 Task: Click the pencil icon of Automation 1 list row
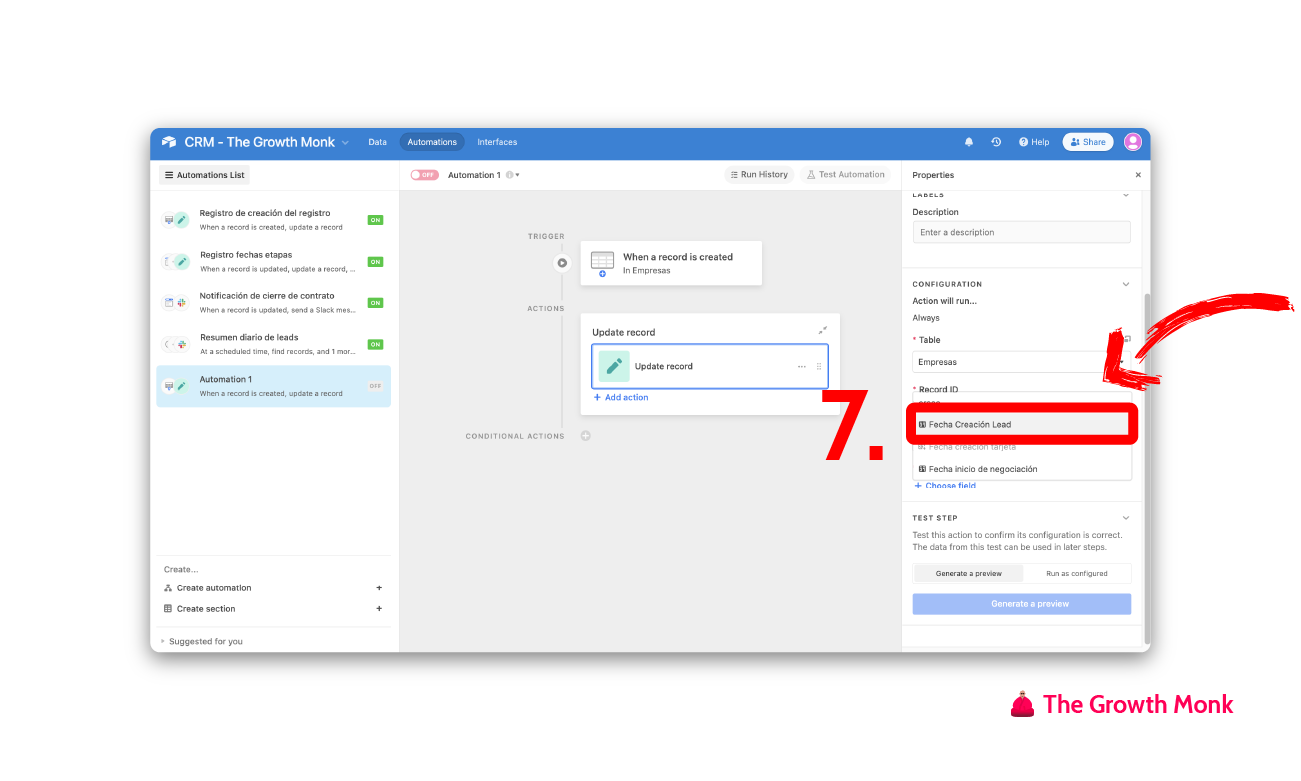(x=181, y=386)
